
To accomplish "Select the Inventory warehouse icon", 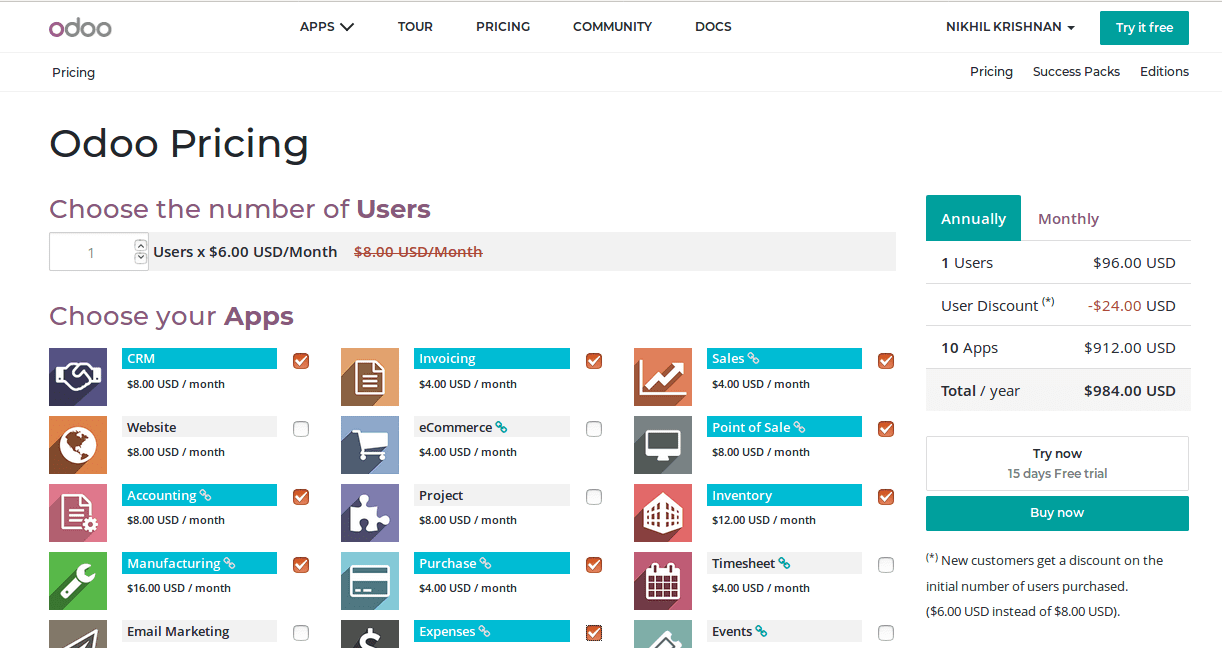I will click(x=663, y=513).
